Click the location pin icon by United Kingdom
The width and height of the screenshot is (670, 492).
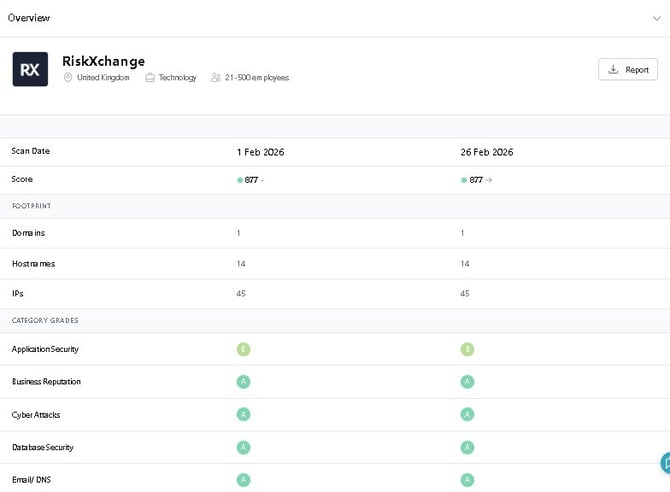point(68,77)
